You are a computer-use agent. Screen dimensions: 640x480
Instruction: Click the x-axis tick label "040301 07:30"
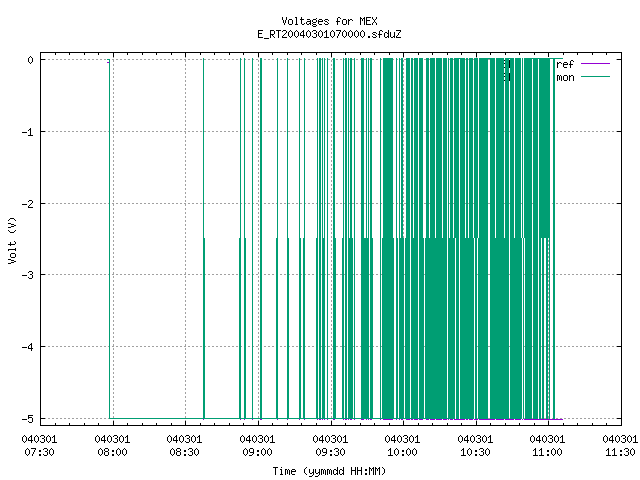[40, 445]
